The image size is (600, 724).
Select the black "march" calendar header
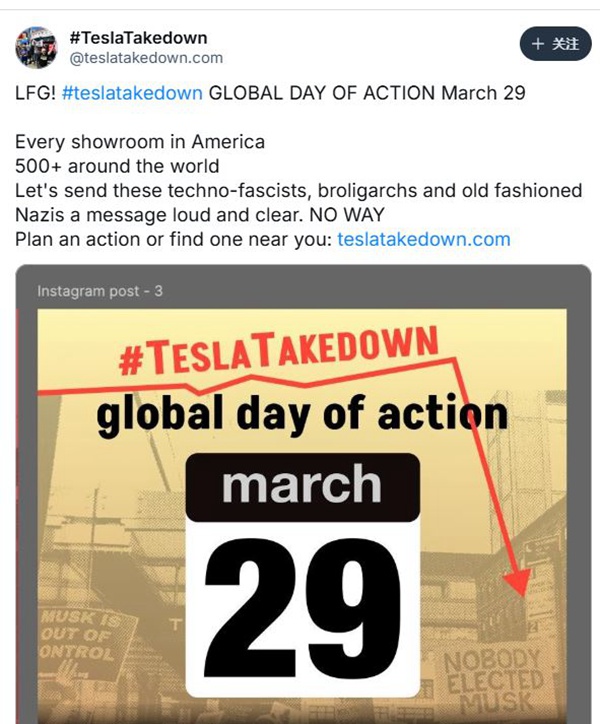(302, 485)
